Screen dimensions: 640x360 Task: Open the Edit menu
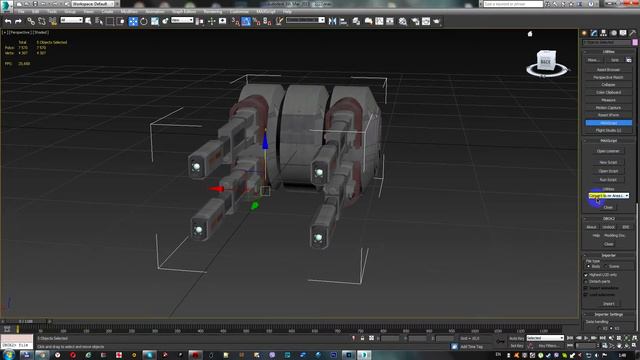click(36, 11)
